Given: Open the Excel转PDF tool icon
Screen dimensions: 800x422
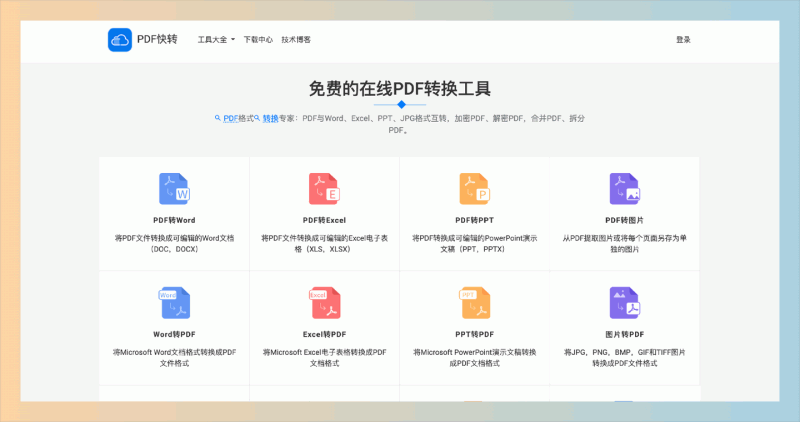Looking at the screenshot, I should [324, 303].
